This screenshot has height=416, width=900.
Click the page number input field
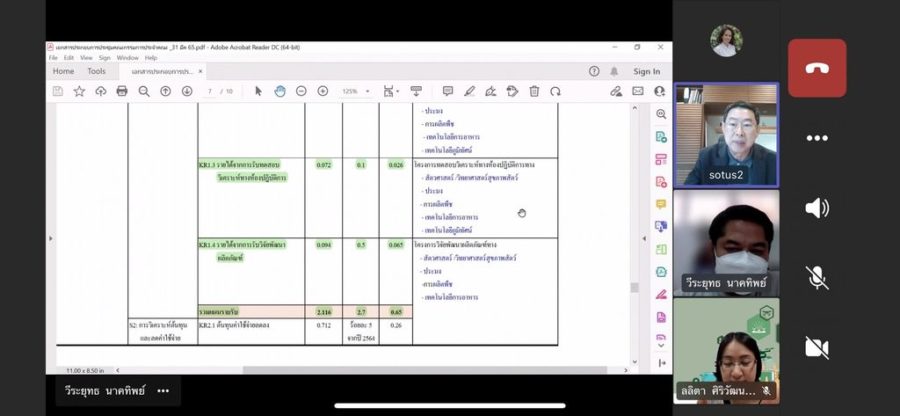[211, 91]
